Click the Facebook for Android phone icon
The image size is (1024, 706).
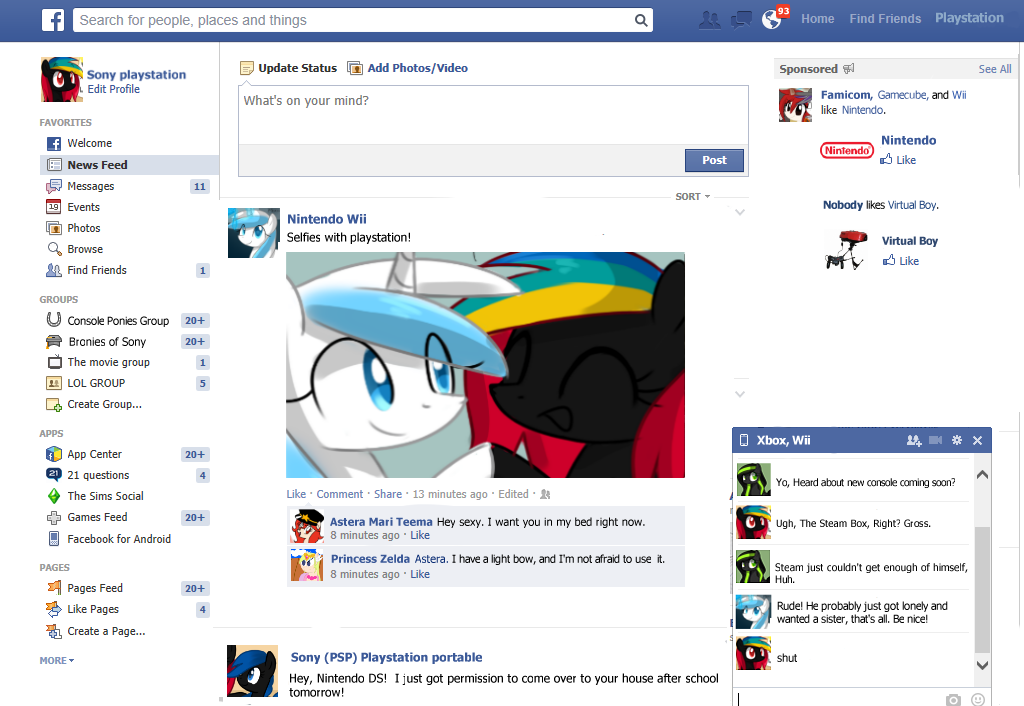coord(54,539)
